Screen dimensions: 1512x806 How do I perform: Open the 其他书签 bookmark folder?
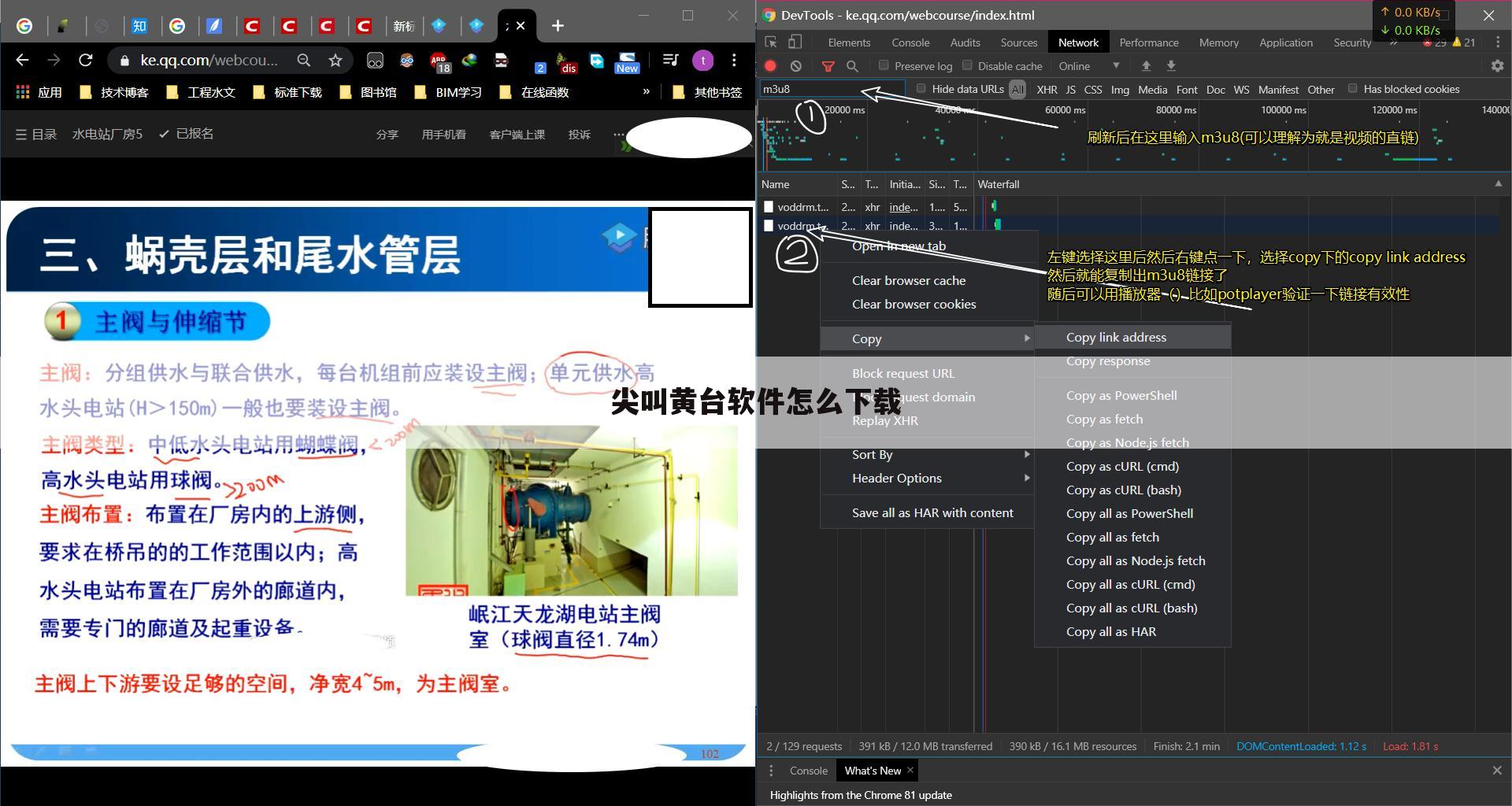(x=707, y=92)
